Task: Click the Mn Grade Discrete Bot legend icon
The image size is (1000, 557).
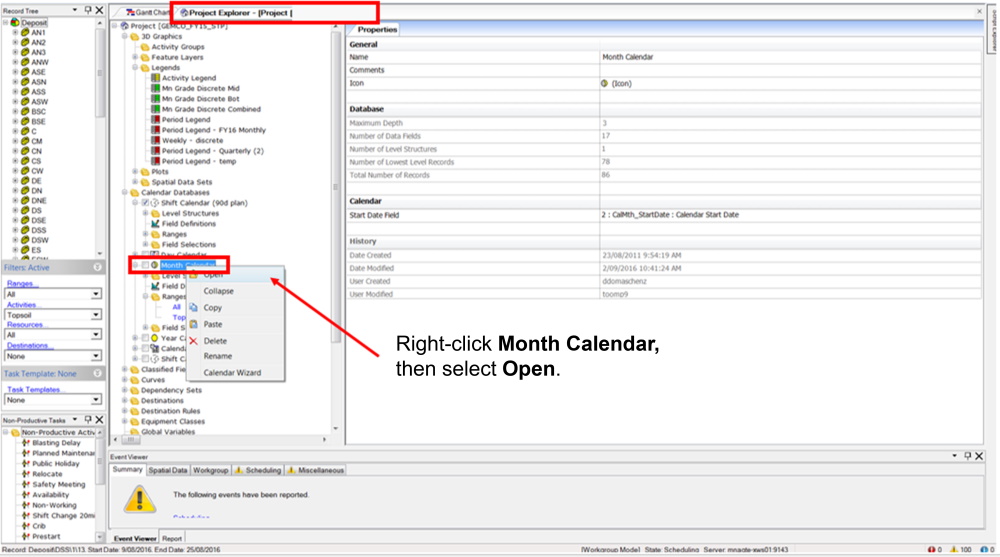Action: pyautogui.click(x=155, y=99)
